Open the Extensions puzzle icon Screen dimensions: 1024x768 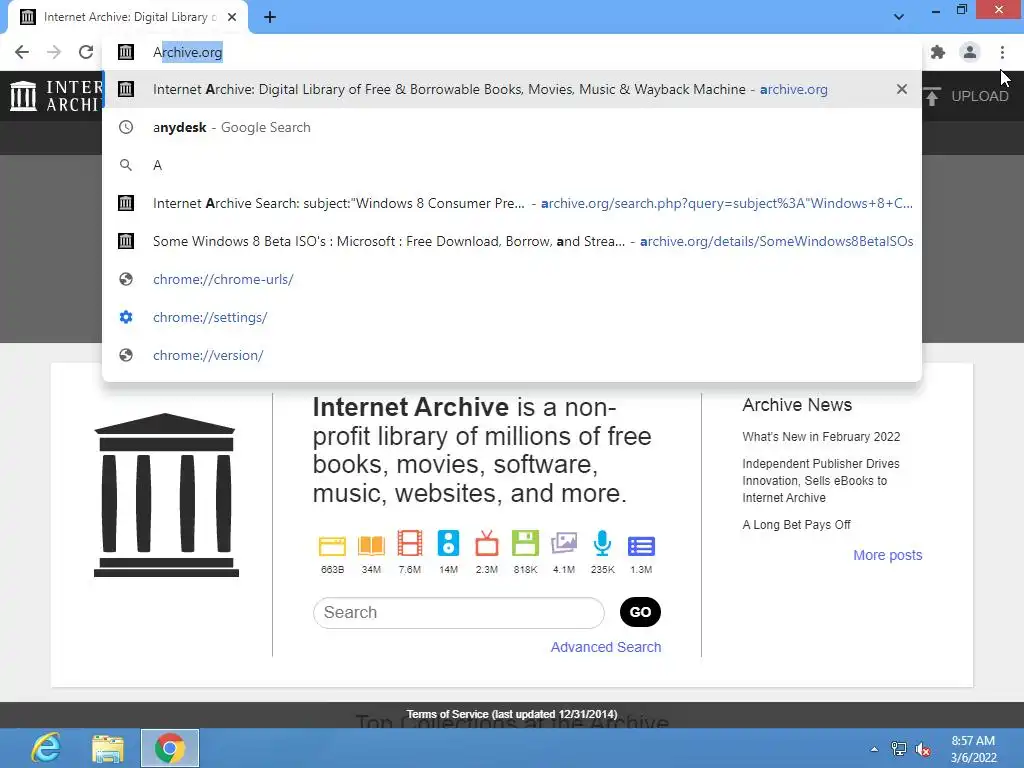pyautogui.click(x=938, y=52)
